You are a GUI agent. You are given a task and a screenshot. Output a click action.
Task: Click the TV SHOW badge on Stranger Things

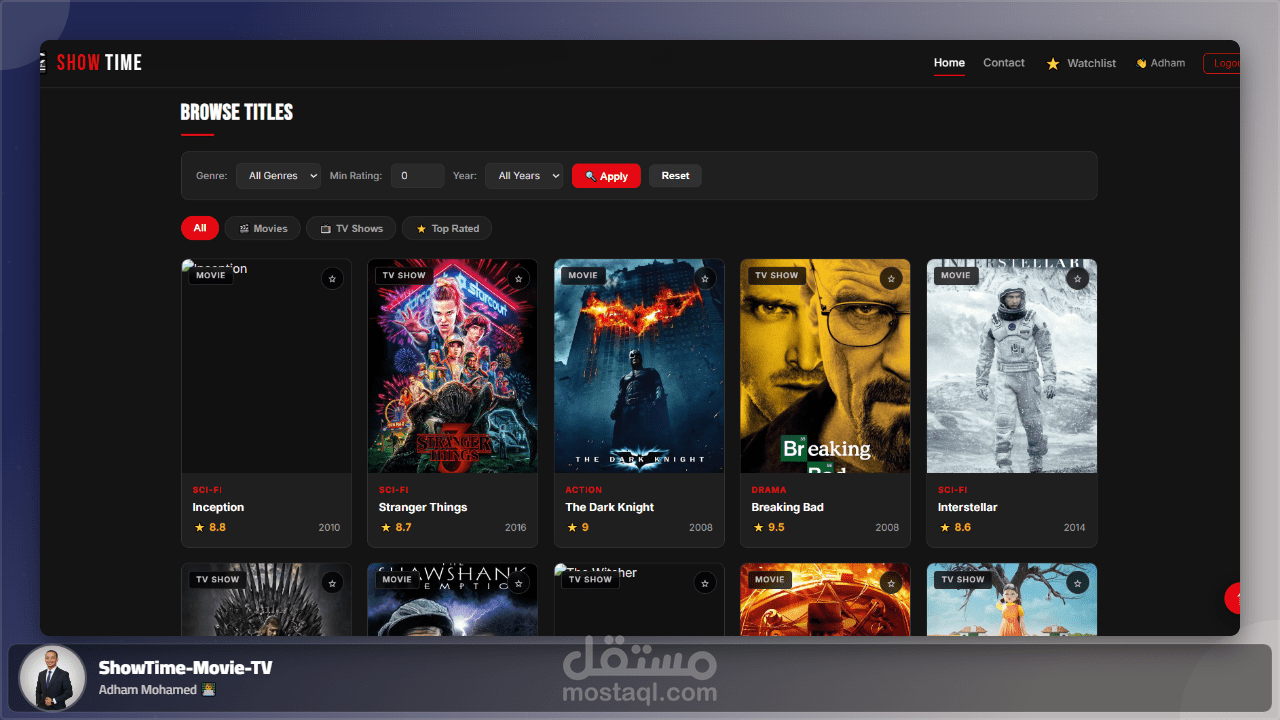pyautogui.click(x=404, y=275)
